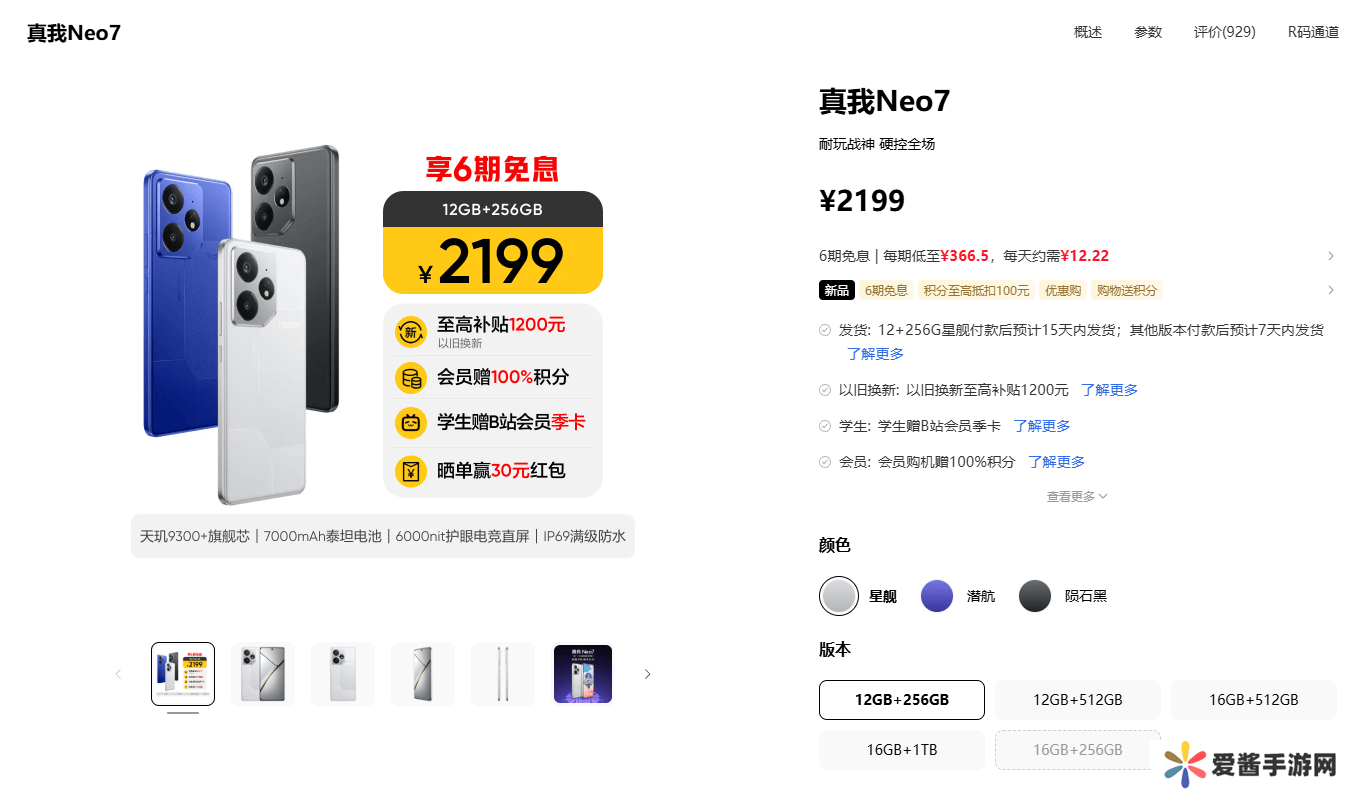Click 了解更多 link for 以旧换新
Image resolution: width=1350 pixels, height=790 pixels.
[1109, 390]
